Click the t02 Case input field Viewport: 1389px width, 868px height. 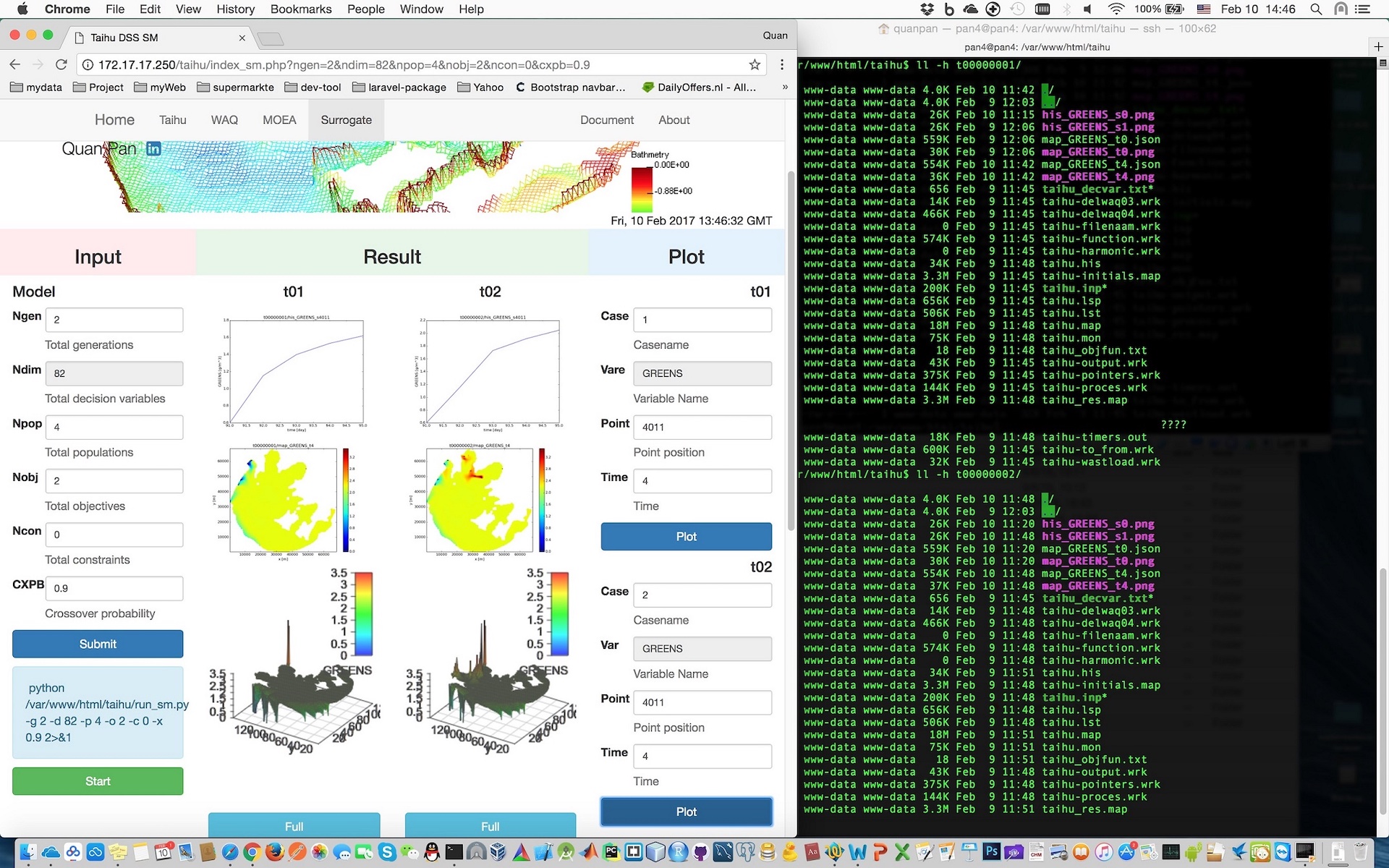point(702,595)
